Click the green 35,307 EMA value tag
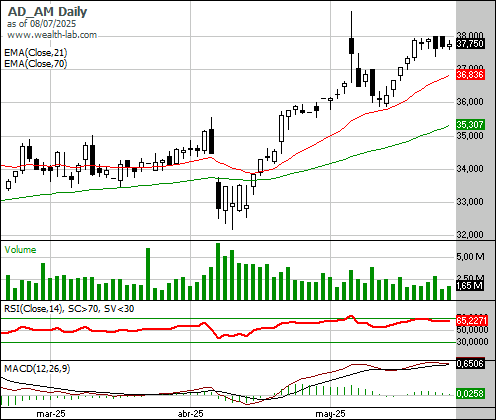The width and height of the screenshot is (496, 420). [470, 125]
